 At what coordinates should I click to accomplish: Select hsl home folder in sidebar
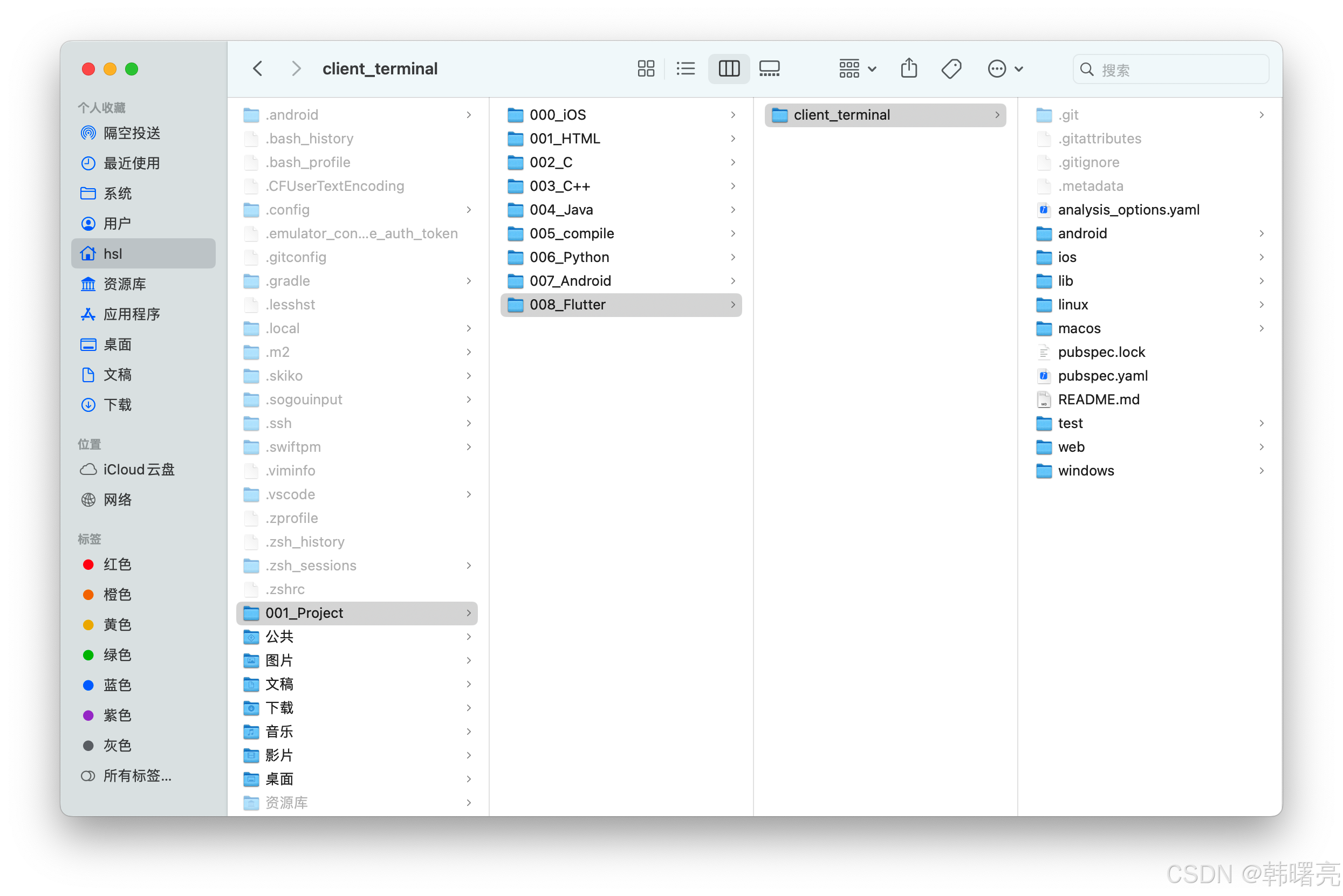143,253
